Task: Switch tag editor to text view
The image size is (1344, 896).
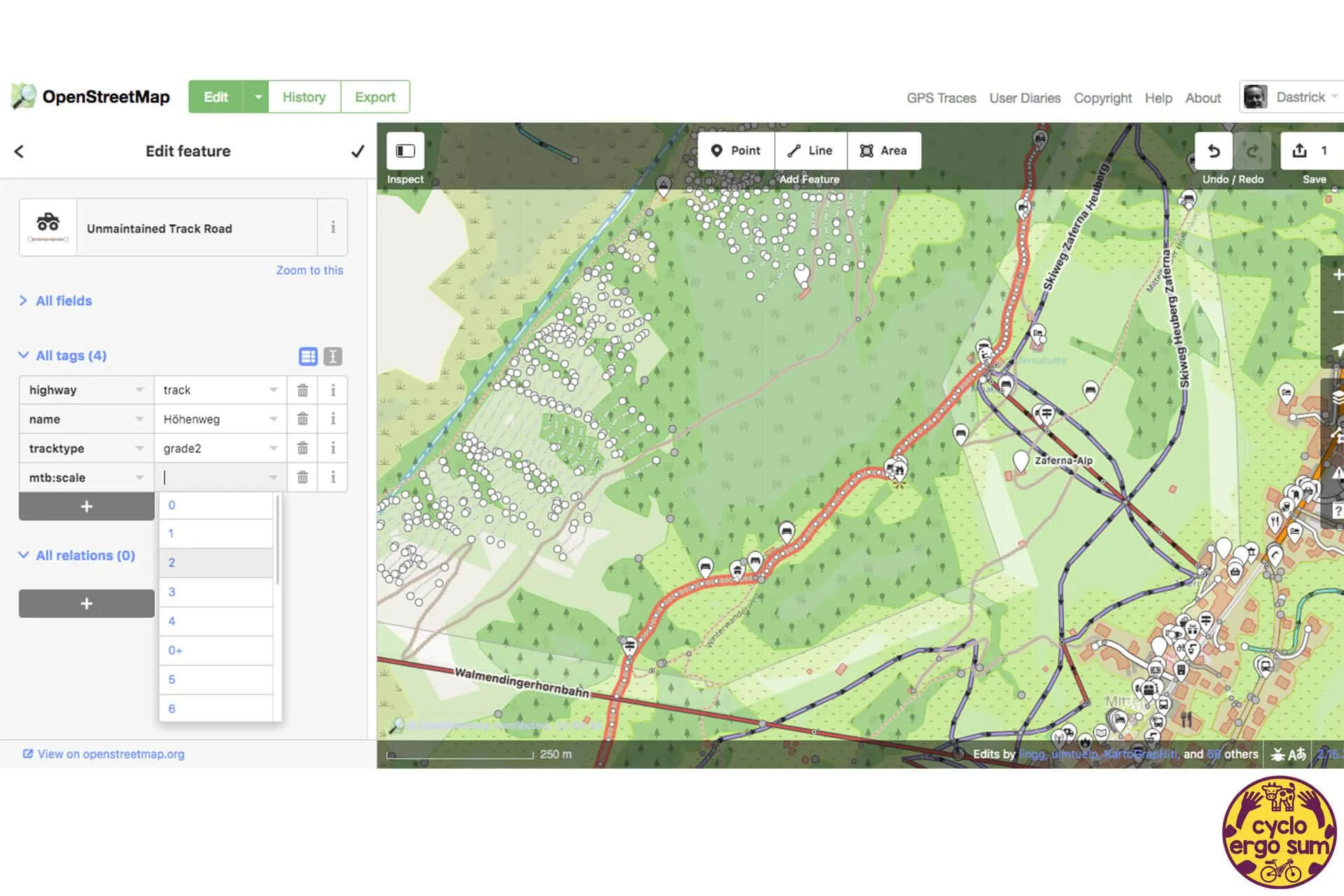Action: pos(333,356)
